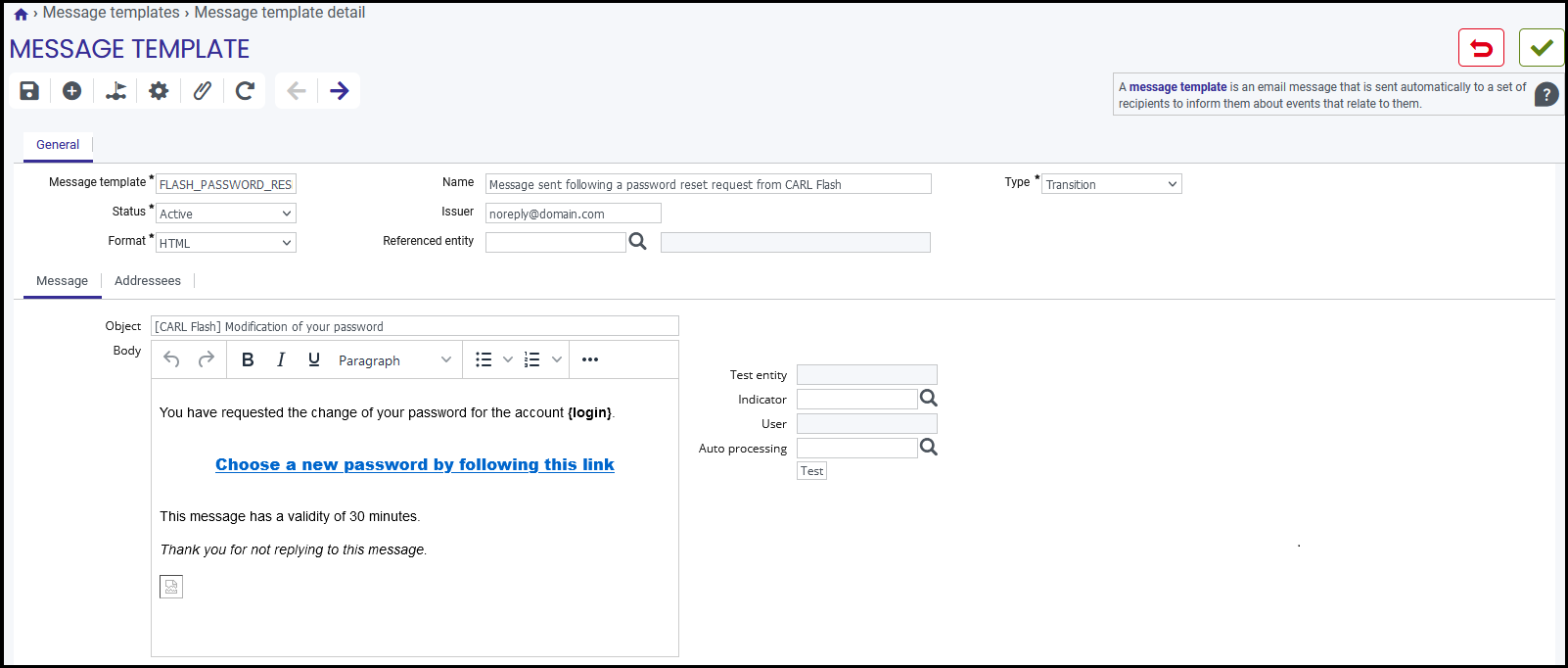The height and width of the screenshot is (668, 1568).
Task: Toggle italic formatting in body editor
Action: (281, 359)
